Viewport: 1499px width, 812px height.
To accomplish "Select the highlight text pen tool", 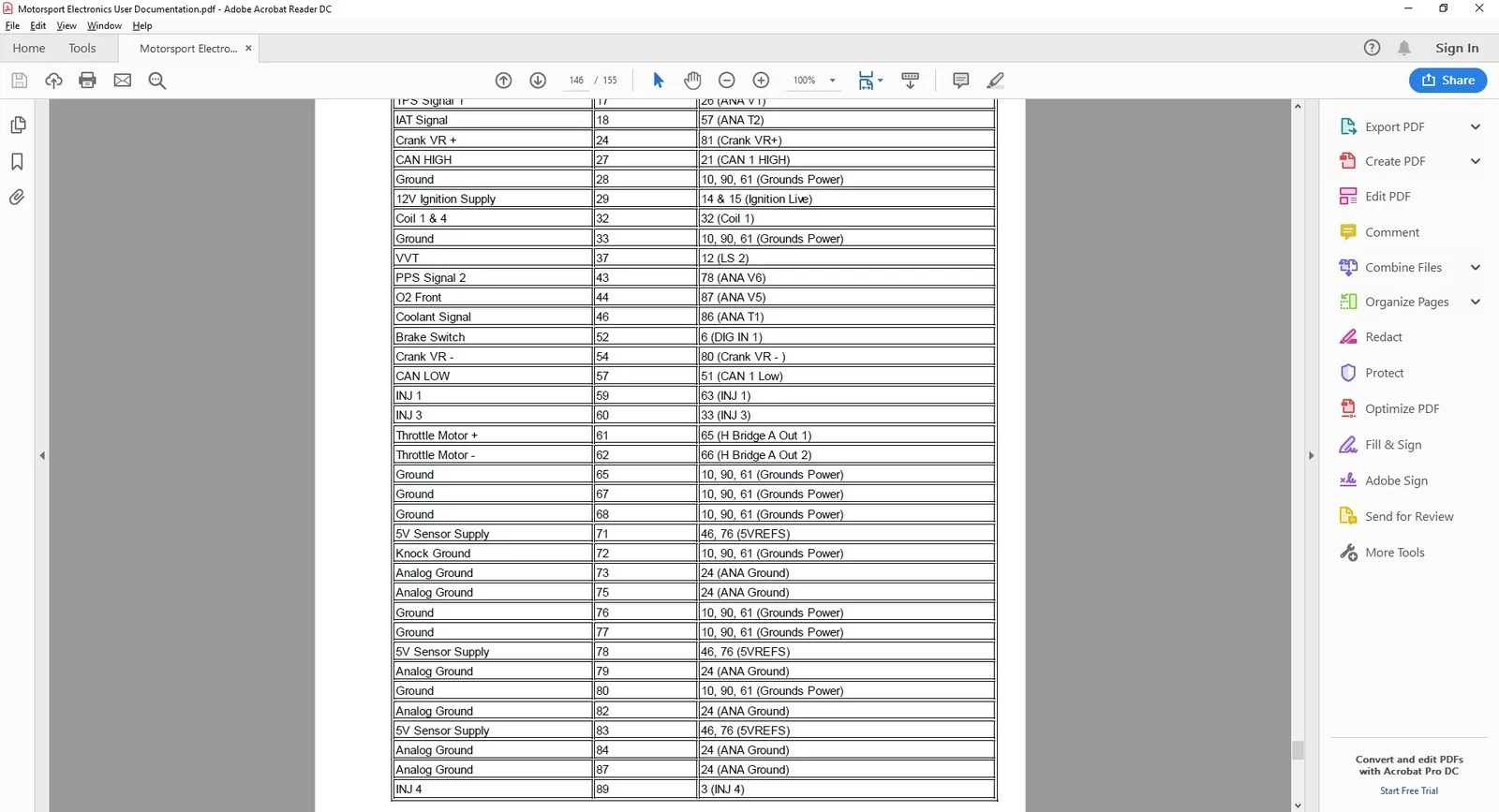I will 996,81.
